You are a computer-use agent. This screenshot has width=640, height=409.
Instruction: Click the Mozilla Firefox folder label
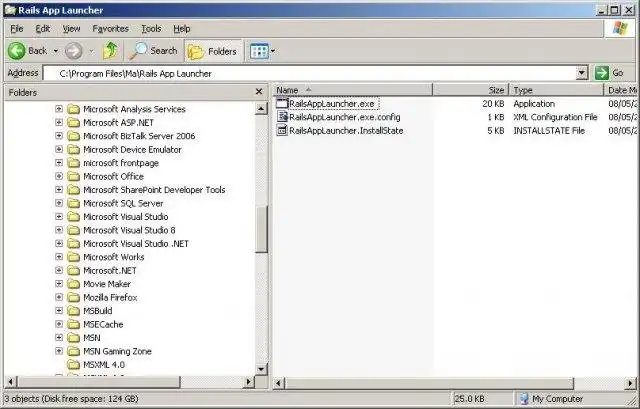pos(110,298)
